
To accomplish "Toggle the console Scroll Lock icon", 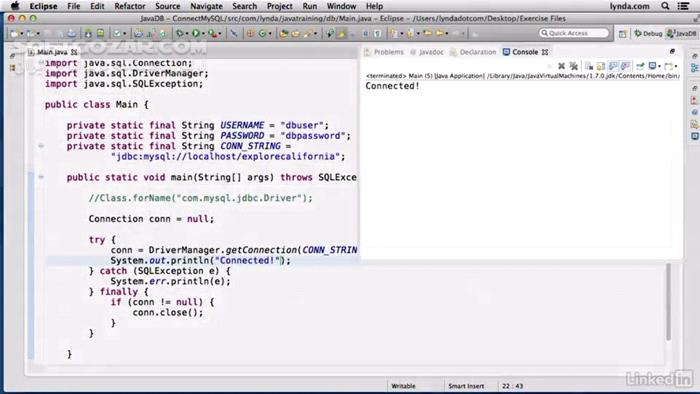I will (601, 66).
